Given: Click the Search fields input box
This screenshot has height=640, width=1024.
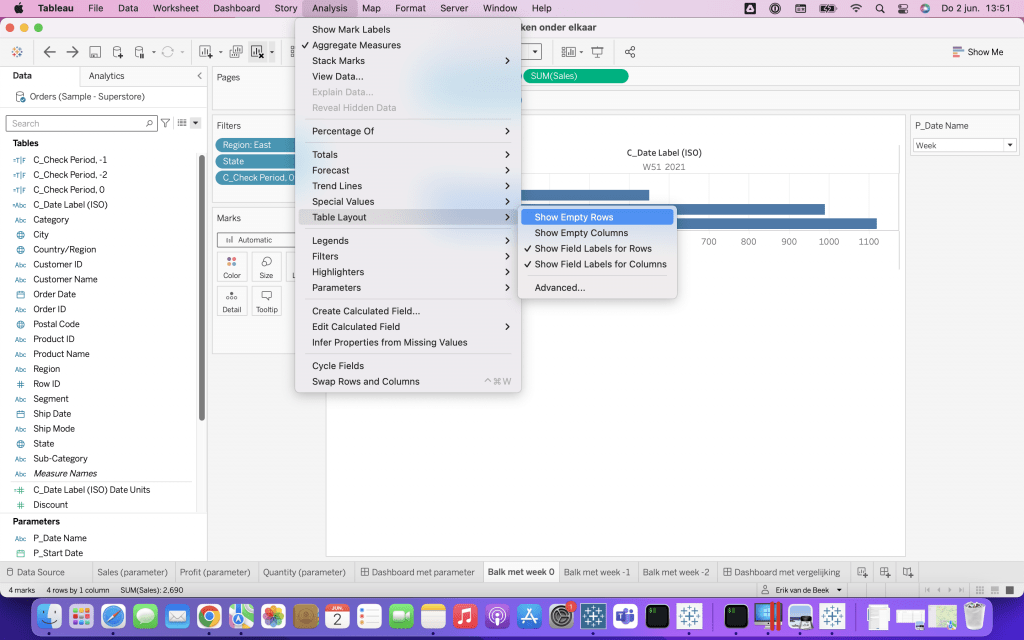Looking at the screenshot, I should (80, 123).
